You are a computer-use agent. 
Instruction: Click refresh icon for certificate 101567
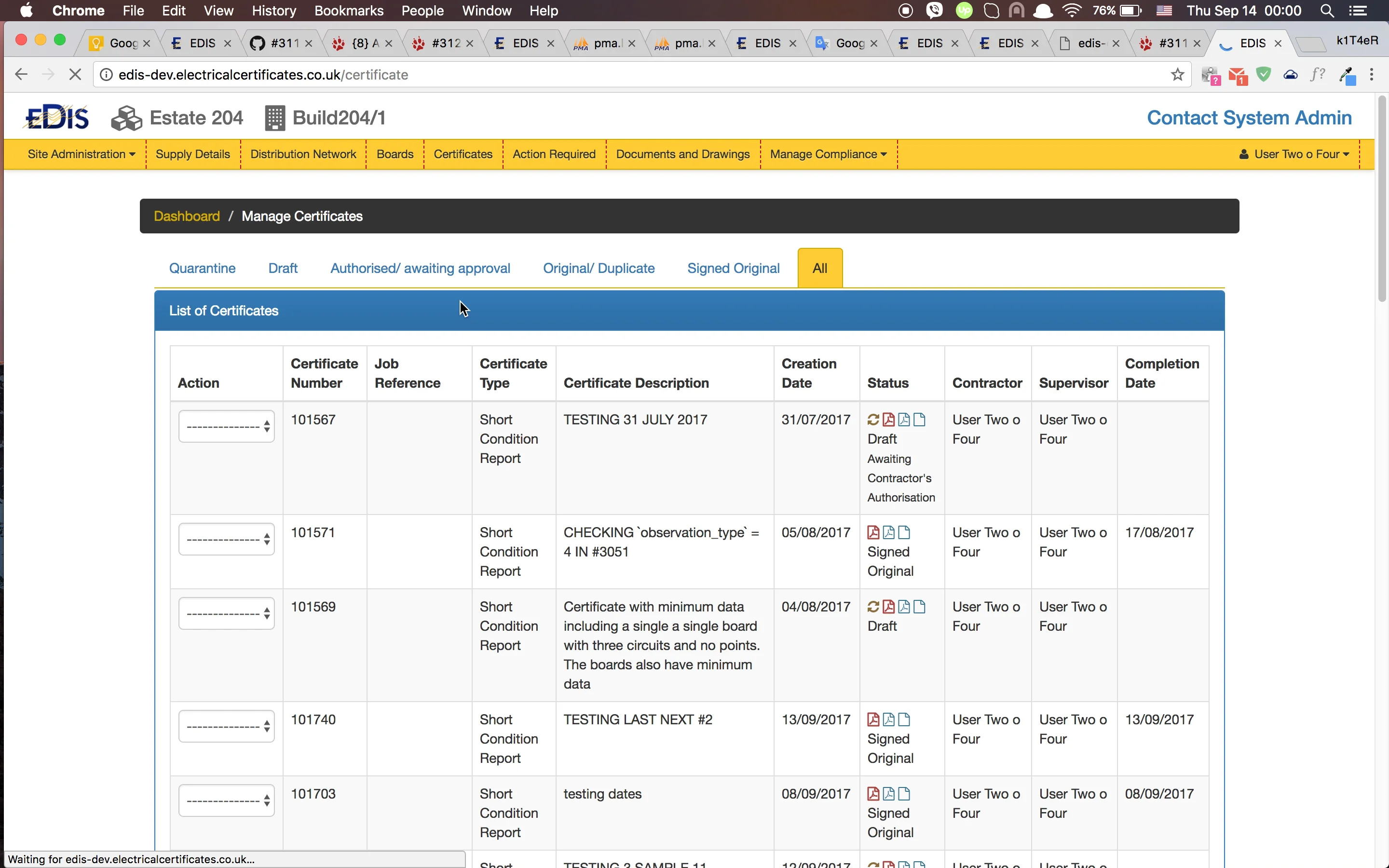tap(873, 420)
